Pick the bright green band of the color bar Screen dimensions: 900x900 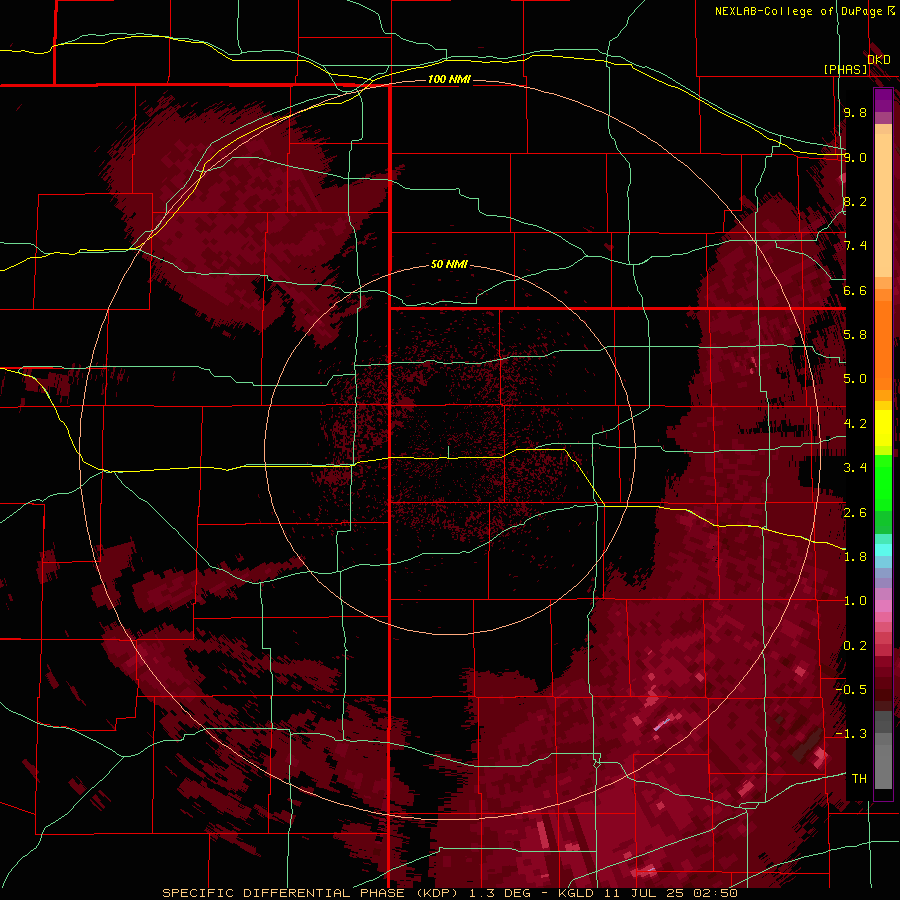(883, 482)
